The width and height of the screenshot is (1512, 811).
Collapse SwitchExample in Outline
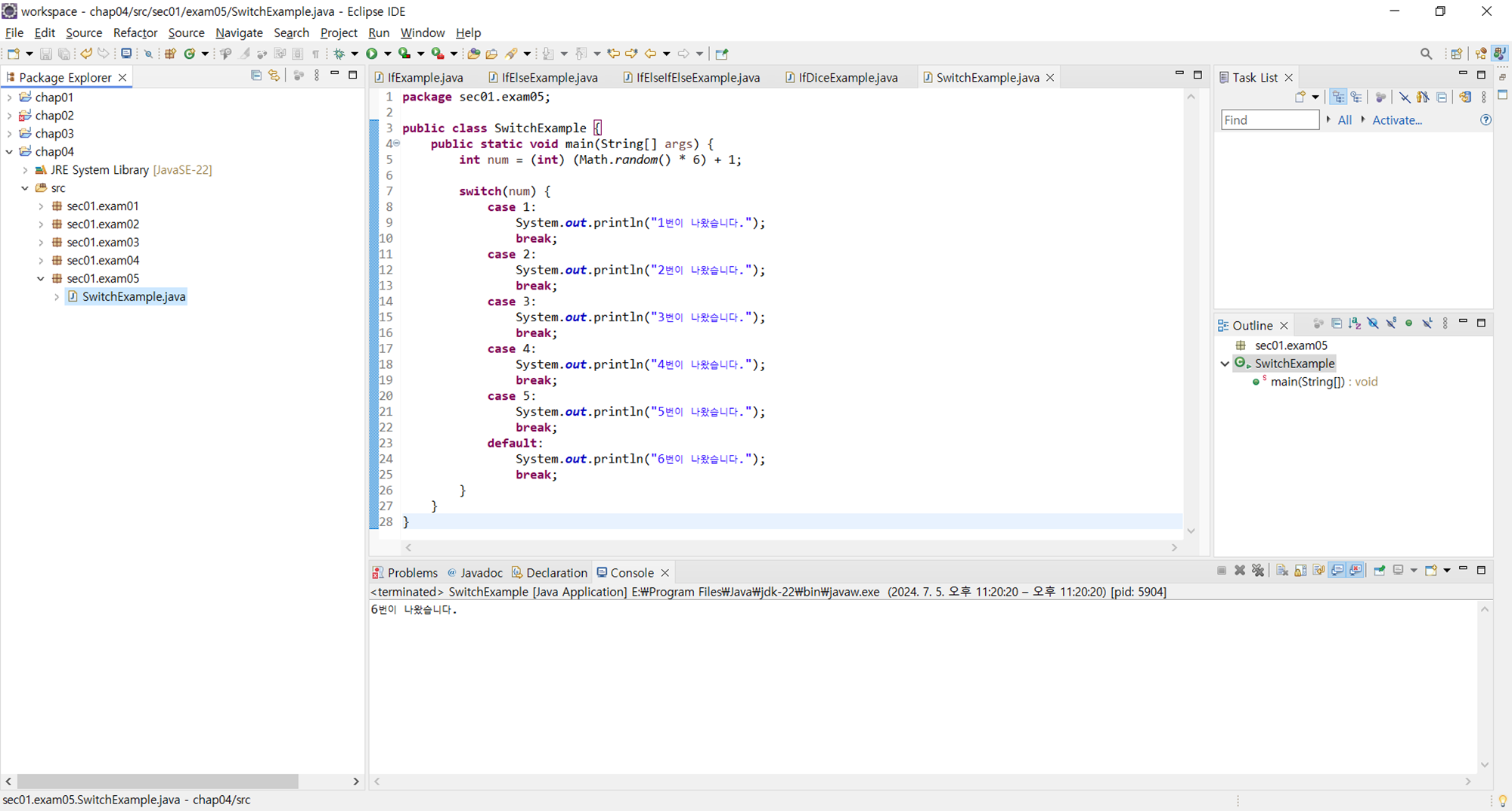[1225, 364]
